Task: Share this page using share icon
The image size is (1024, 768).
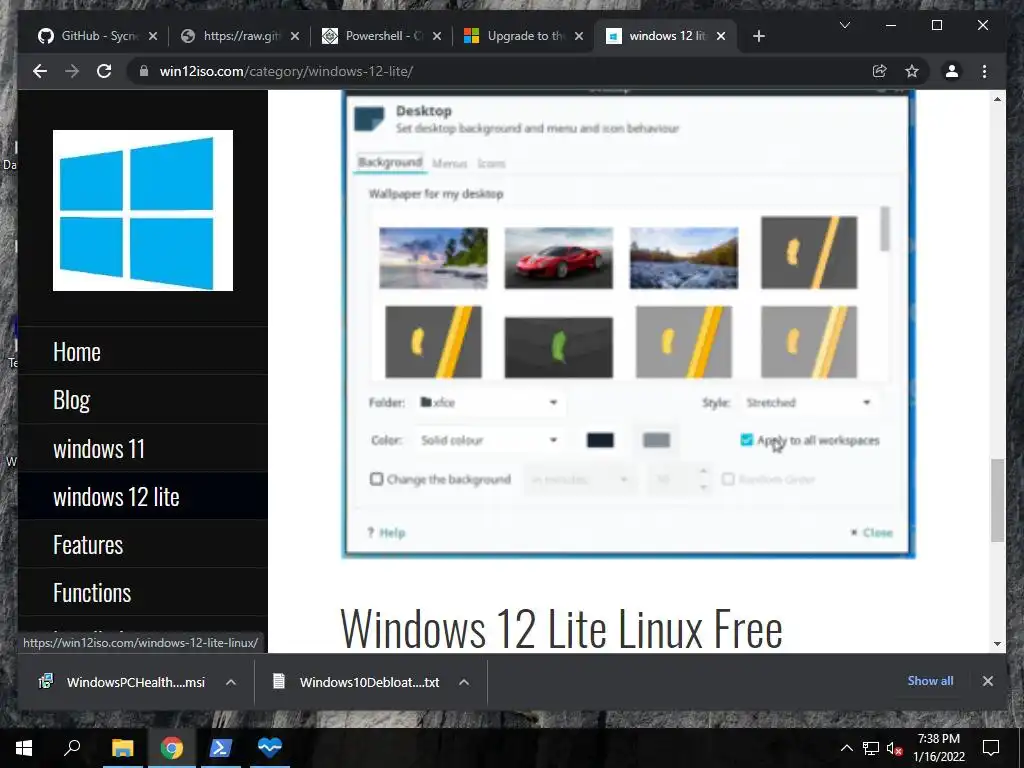Action: point(880,71)
